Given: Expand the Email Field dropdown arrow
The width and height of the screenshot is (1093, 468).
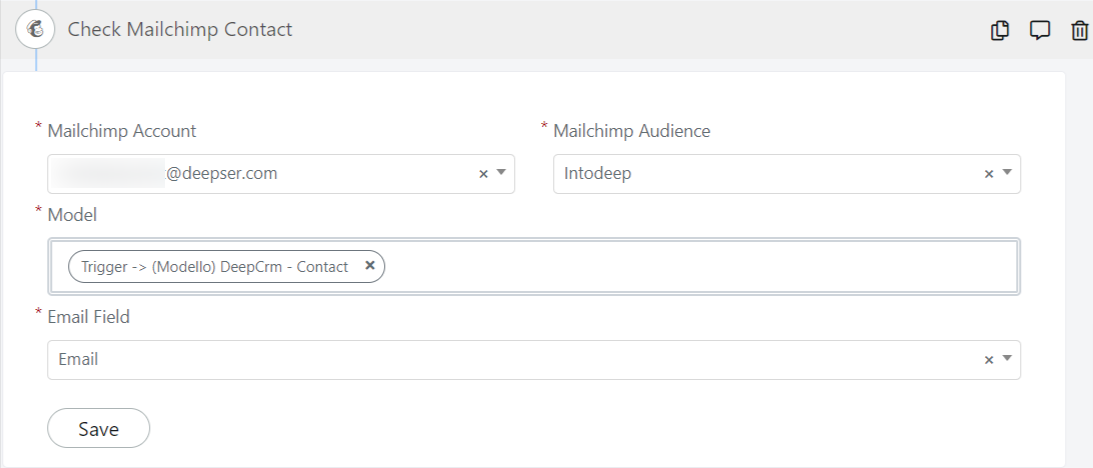Looking at the screenshot, I should tap(1007, 358).
